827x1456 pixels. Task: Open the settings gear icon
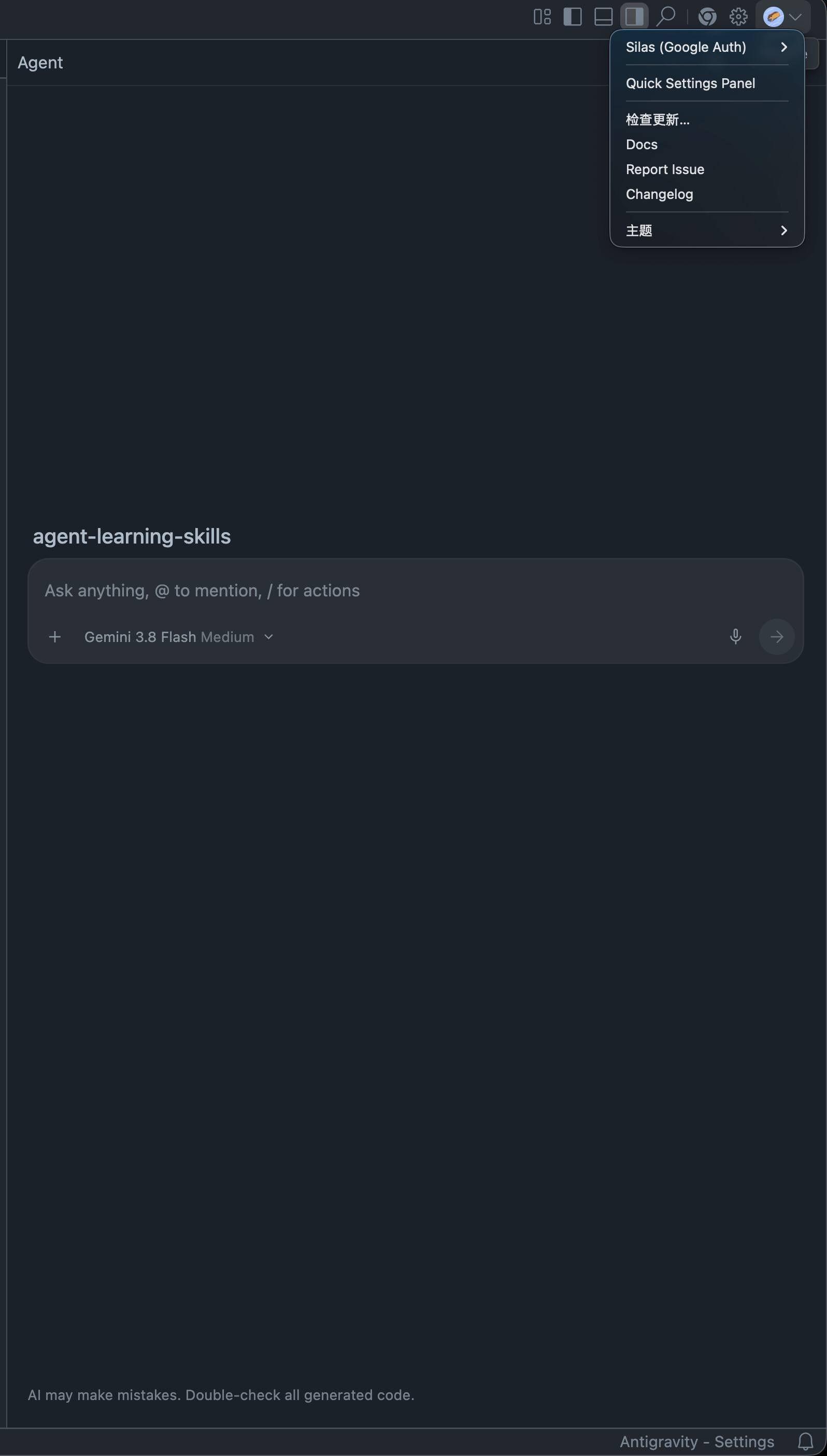pos(738,17)
